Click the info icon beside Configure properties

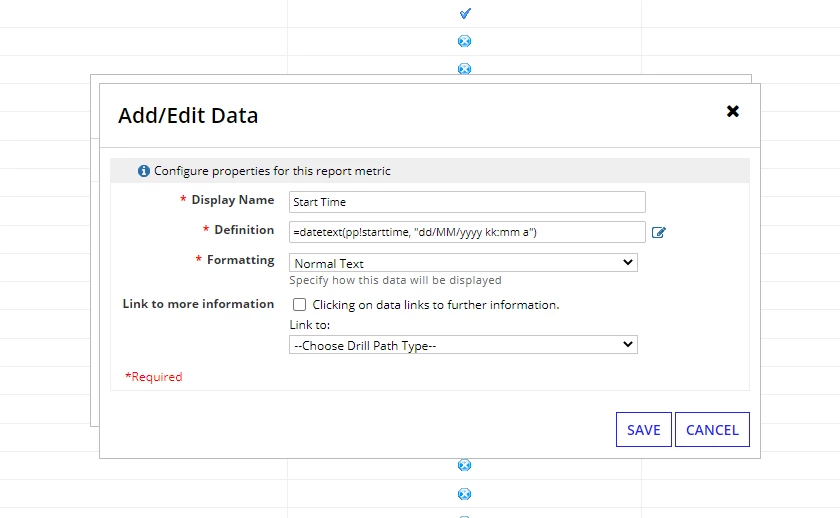(144, 171)
